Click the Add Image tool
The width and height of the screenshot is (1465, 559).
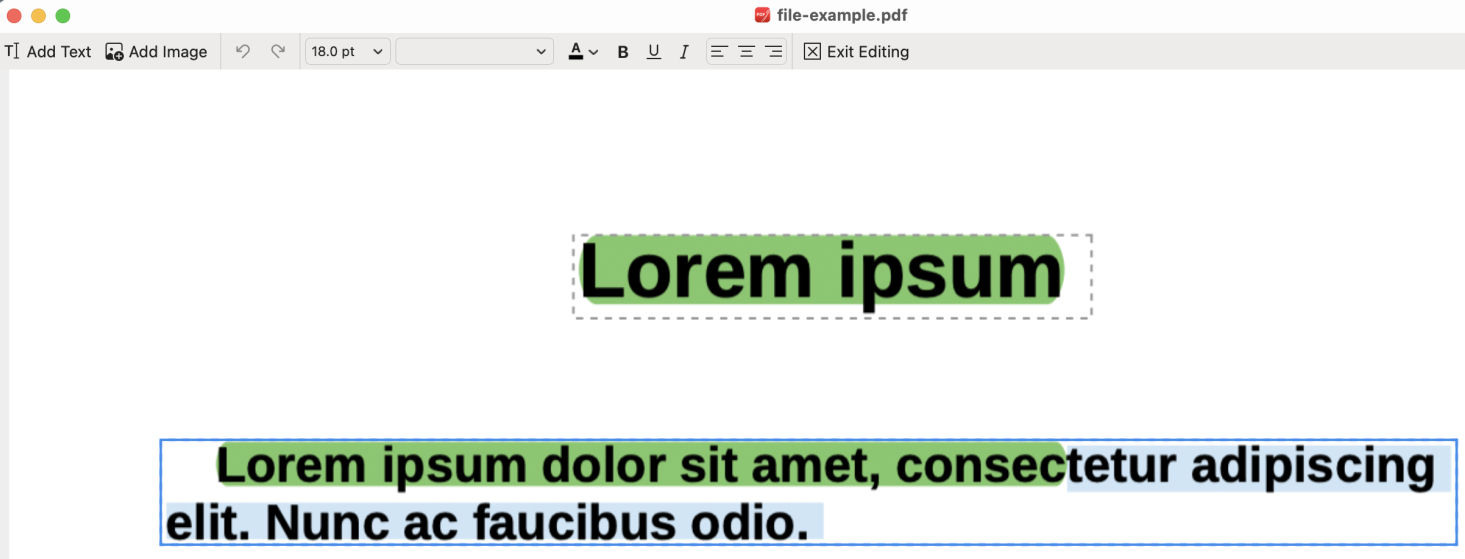[156, 52]
